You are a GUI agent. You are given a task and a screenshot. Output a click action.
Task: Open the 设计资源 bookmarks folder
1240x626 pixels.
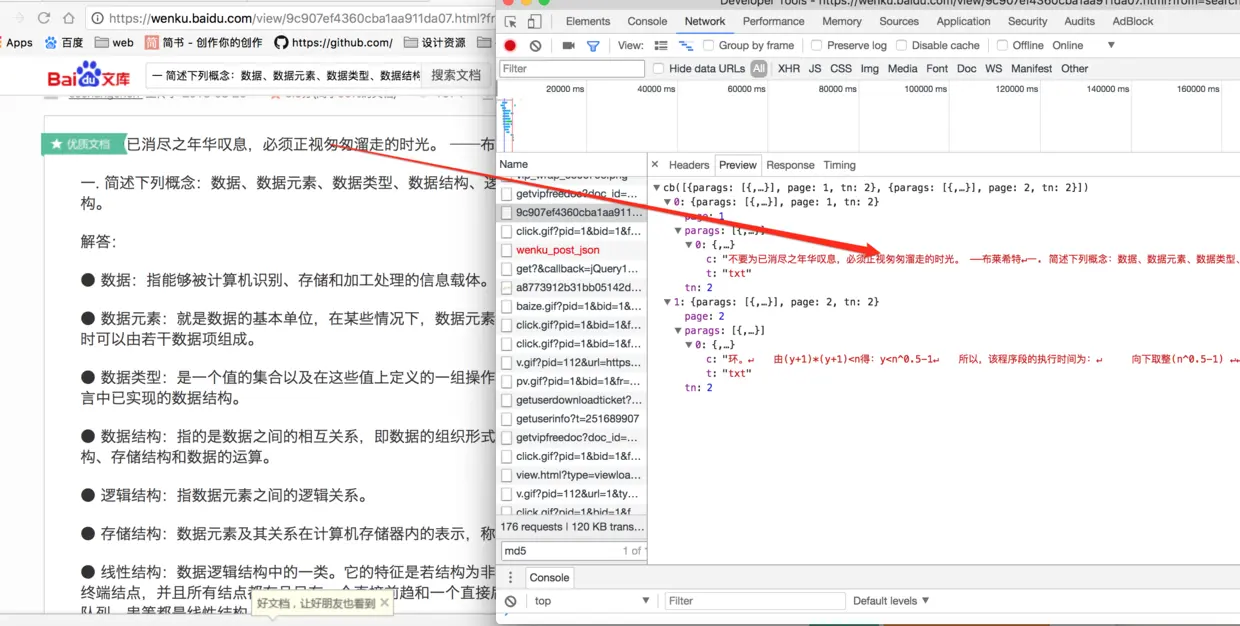[x=435, y=43]
